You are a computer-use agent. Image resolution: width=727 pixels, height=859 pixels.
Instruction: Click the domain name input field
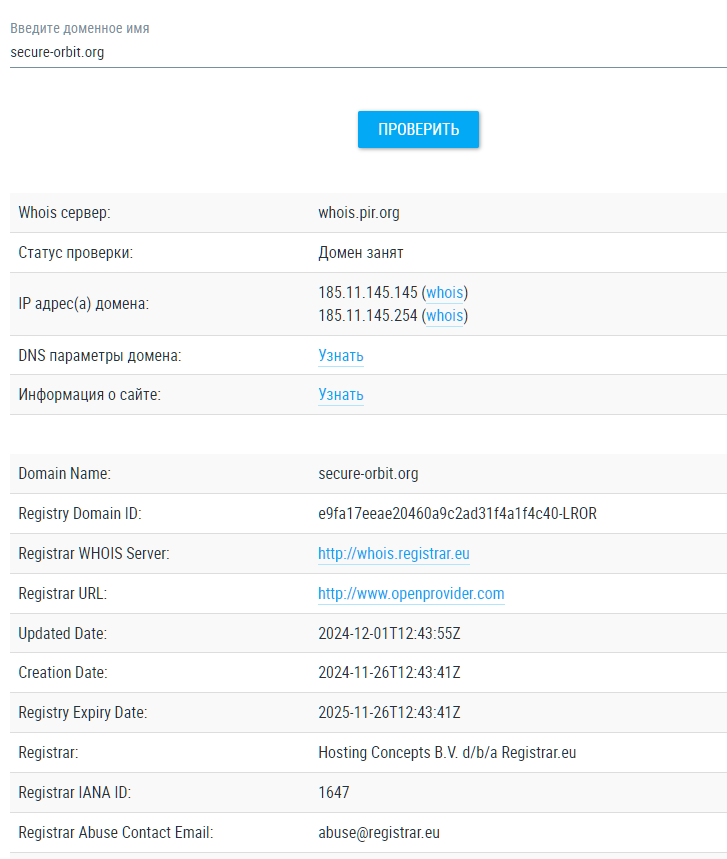[x=368, y=53]
